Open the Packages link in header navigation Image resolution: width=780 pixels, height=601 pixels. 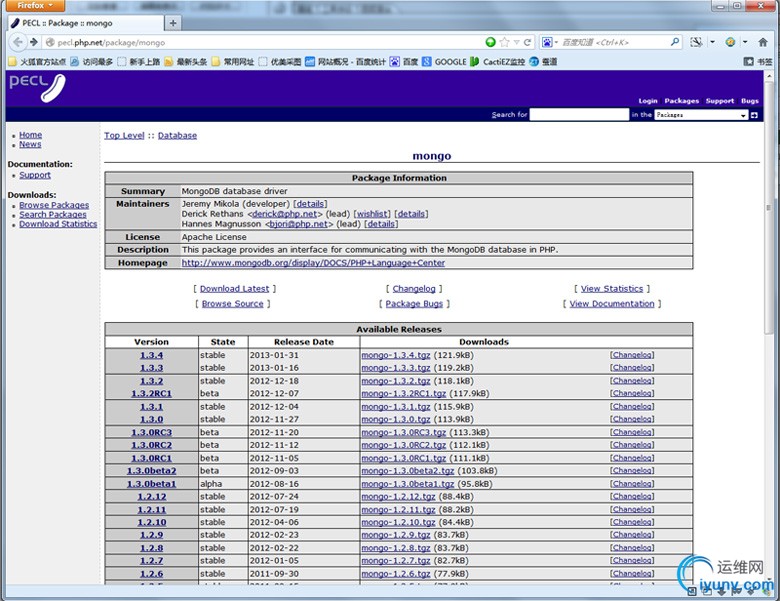(681, 101)
